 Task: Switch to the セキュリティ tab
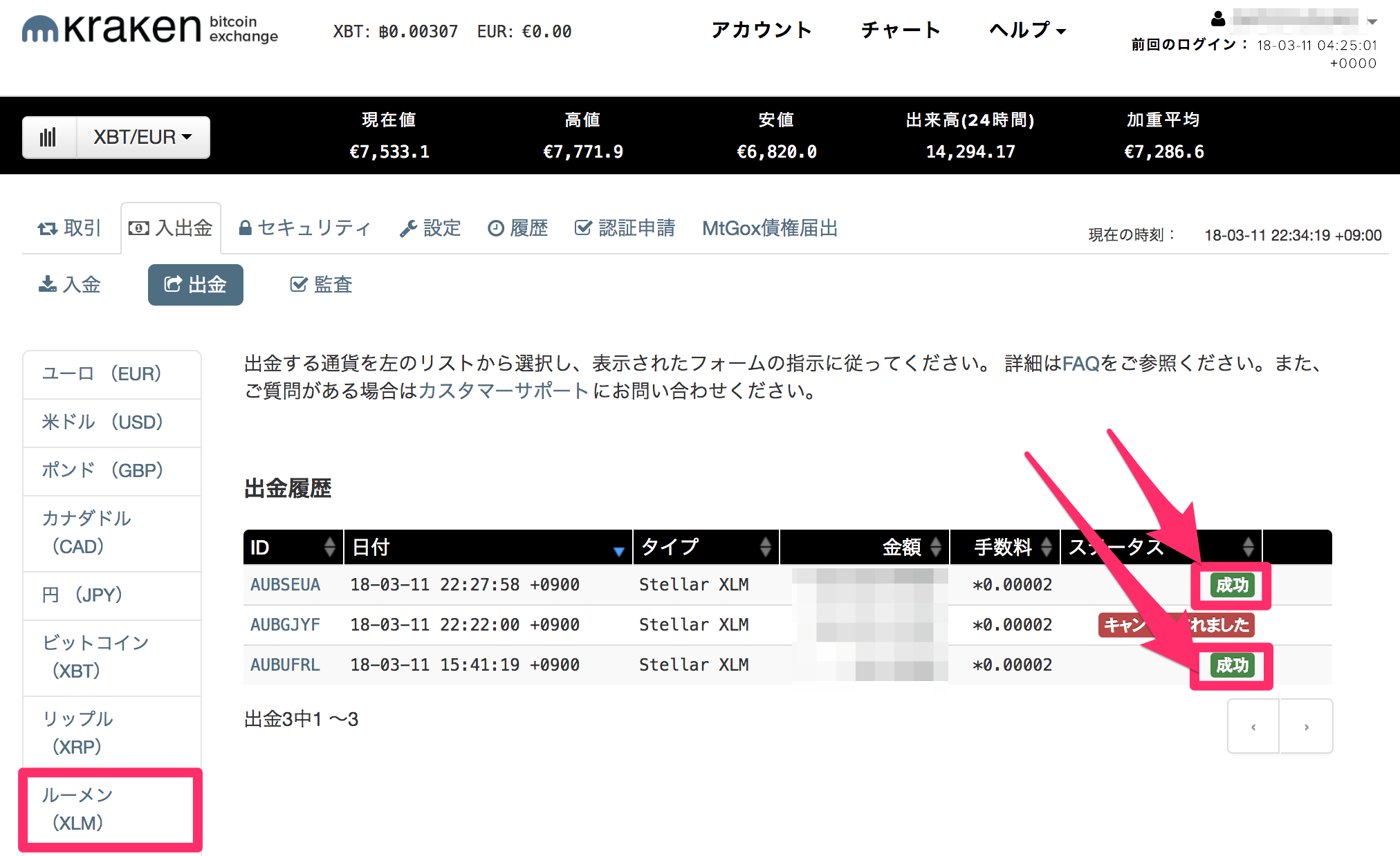(305, 227)
